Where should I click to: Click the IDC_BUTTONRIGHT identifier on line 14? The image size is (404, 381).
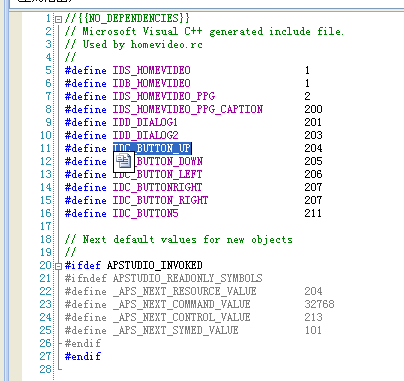(x=157, y=187)
